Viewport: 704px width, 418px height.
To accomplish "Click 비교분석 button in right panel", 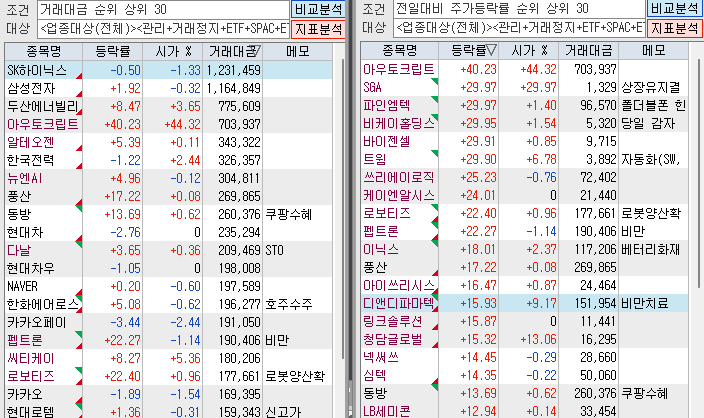I will (674, 9).
